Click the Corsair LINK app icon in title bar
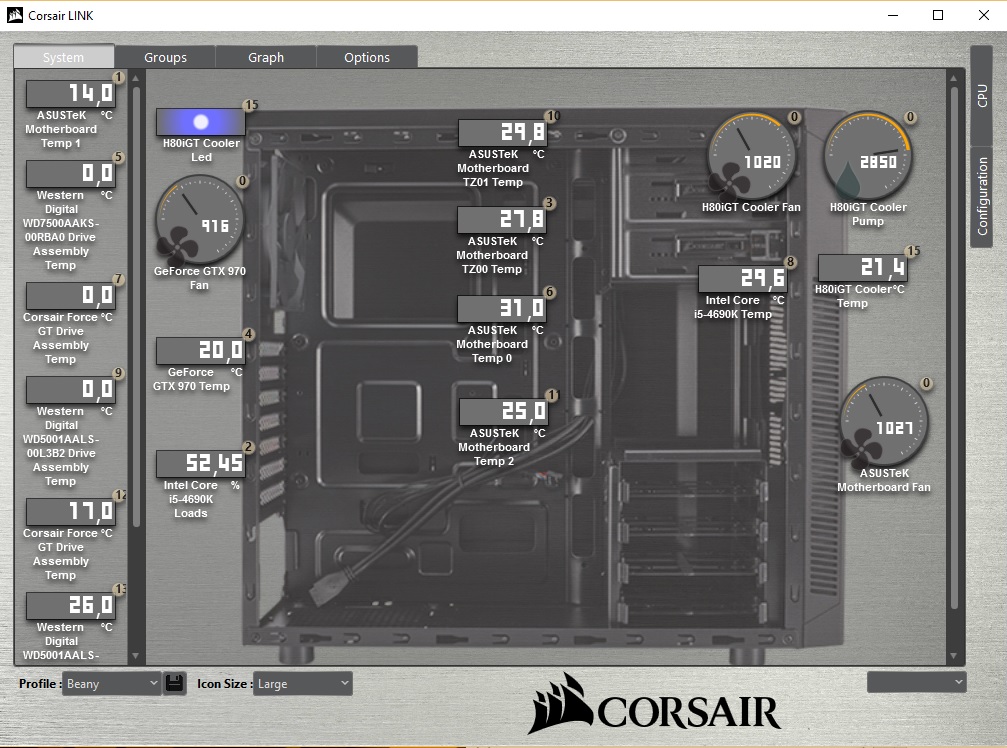 15,15
